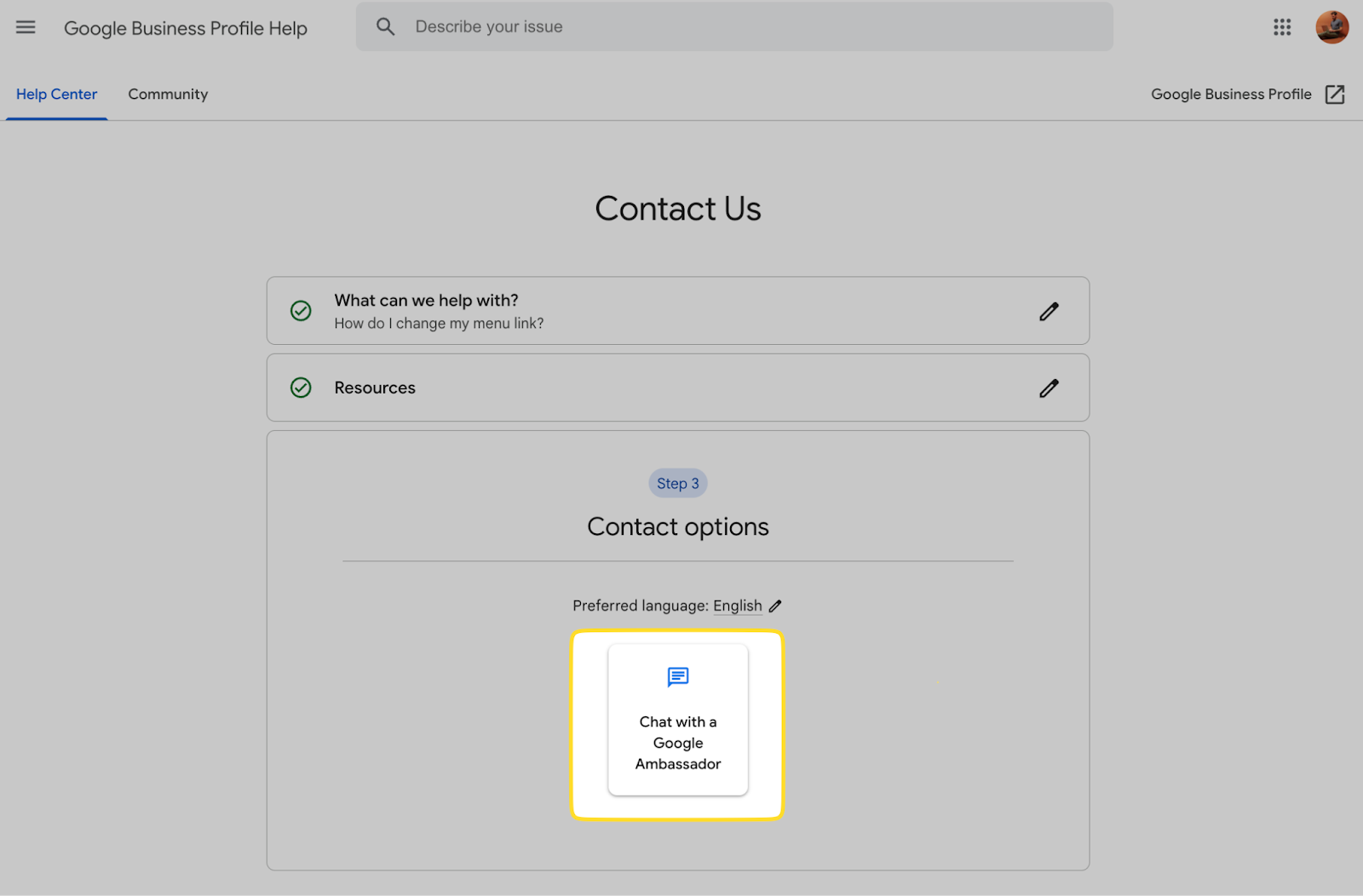This screenshot has height=896, width=1363.
Task: Switch to the Help Center tab
Action: click(x=56, y=95)
